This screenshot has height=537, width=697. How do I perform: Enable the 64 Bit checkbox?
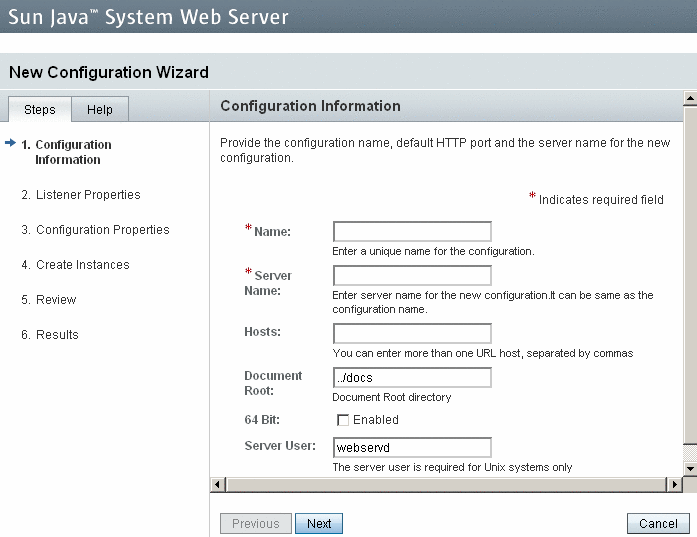[343, 420]
